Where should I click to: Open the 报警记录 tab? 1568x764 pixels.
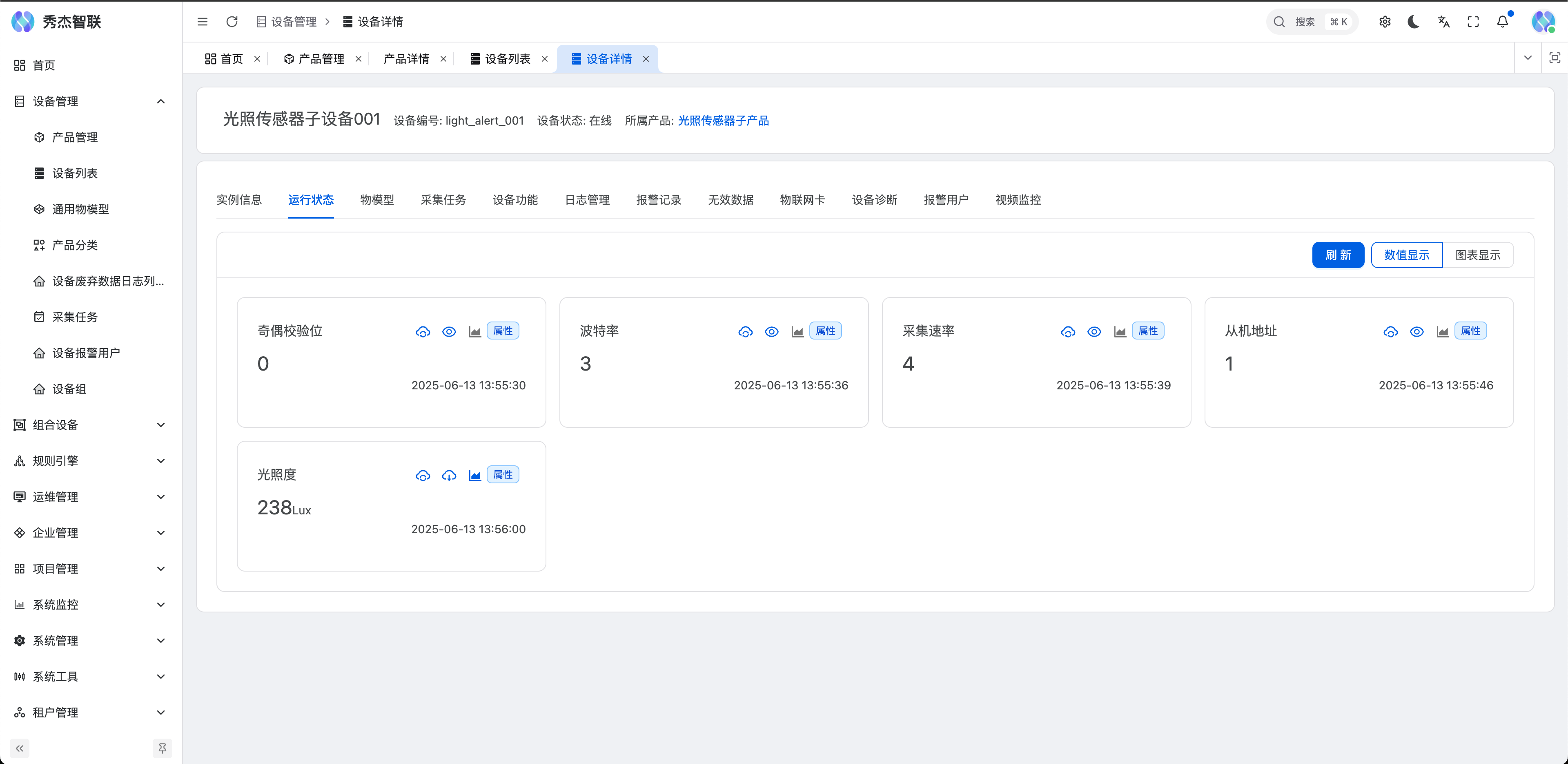(x=659, y=200)
